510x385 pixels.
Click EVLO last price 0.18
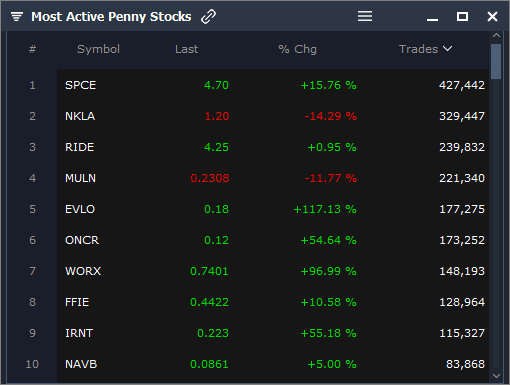pyautogui.click(x=216, y=209)
